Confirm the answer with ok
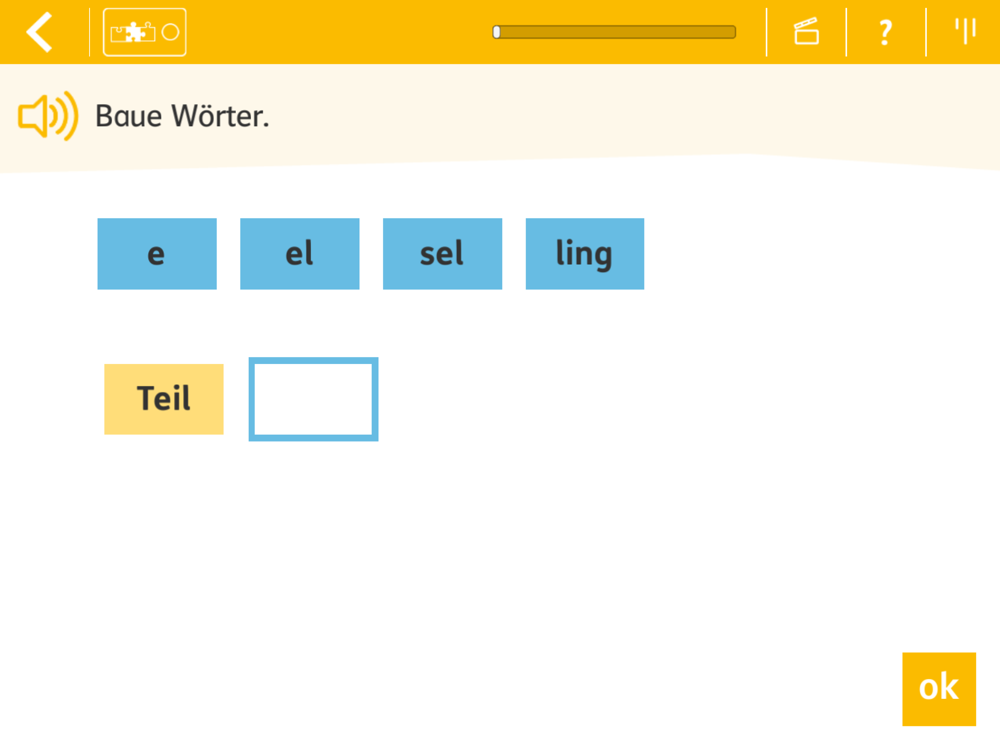The height and width of the screenshot is (750, 1000). click(939, 689)
